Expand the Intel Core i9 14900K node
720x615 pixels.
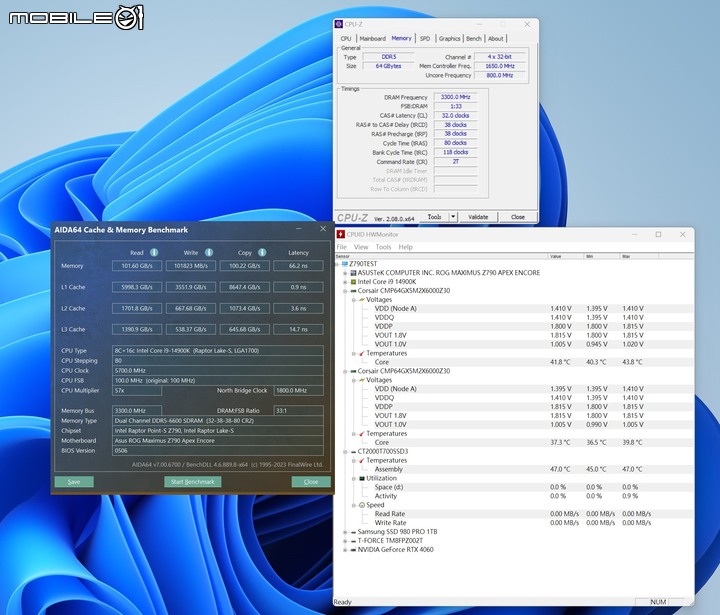[x=345, y=282]
